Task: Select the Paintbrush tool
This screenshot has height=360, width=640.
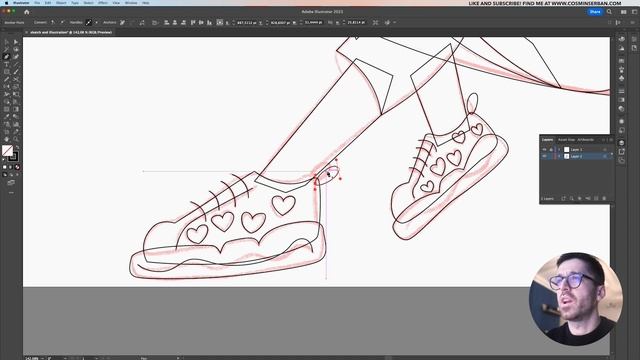Action: (16, 71)
